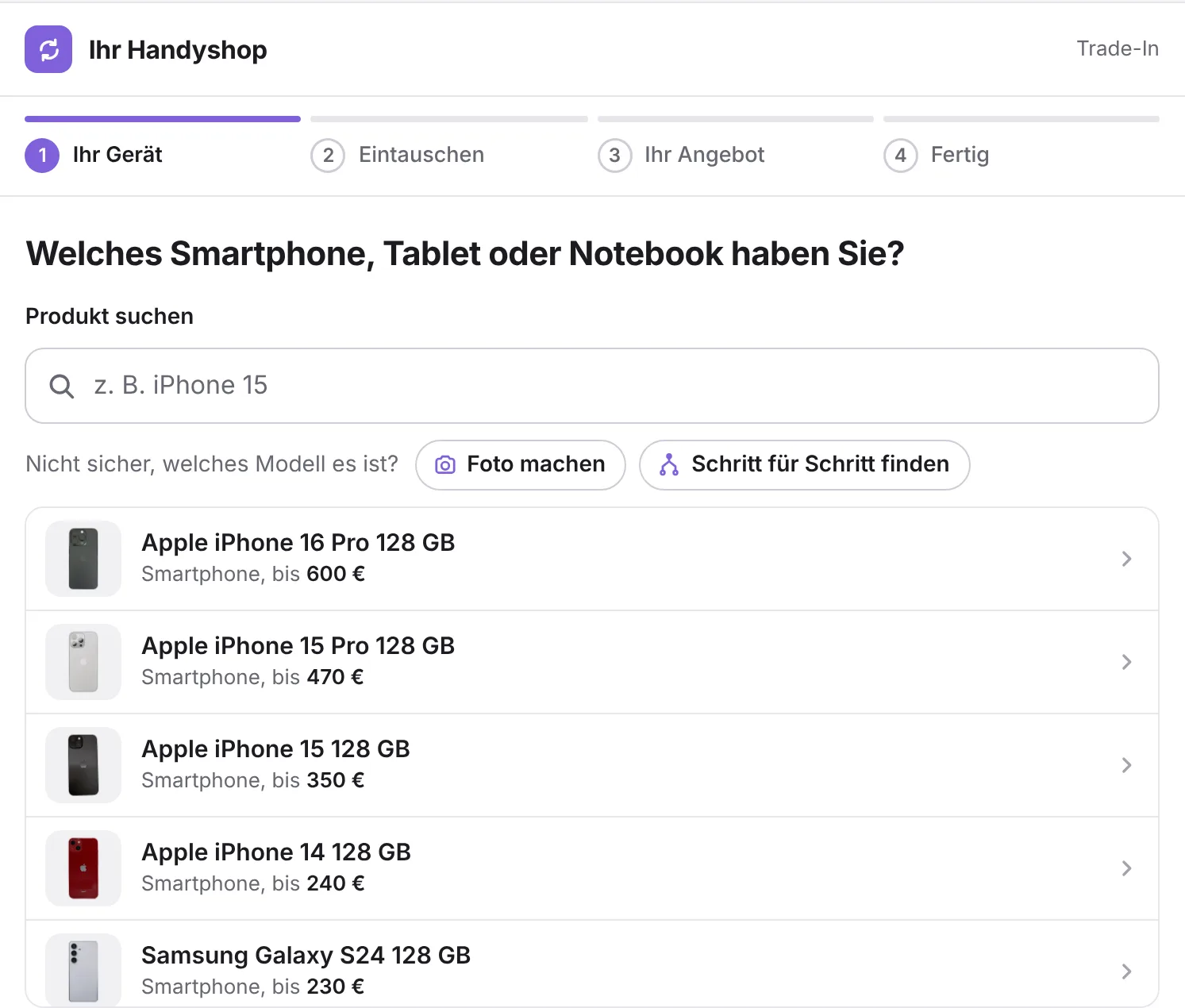Choose Apple iPhone 15 Pro 128 GB title
The height and width of the screenshot is (1008, 1185).
pos(298,646)
